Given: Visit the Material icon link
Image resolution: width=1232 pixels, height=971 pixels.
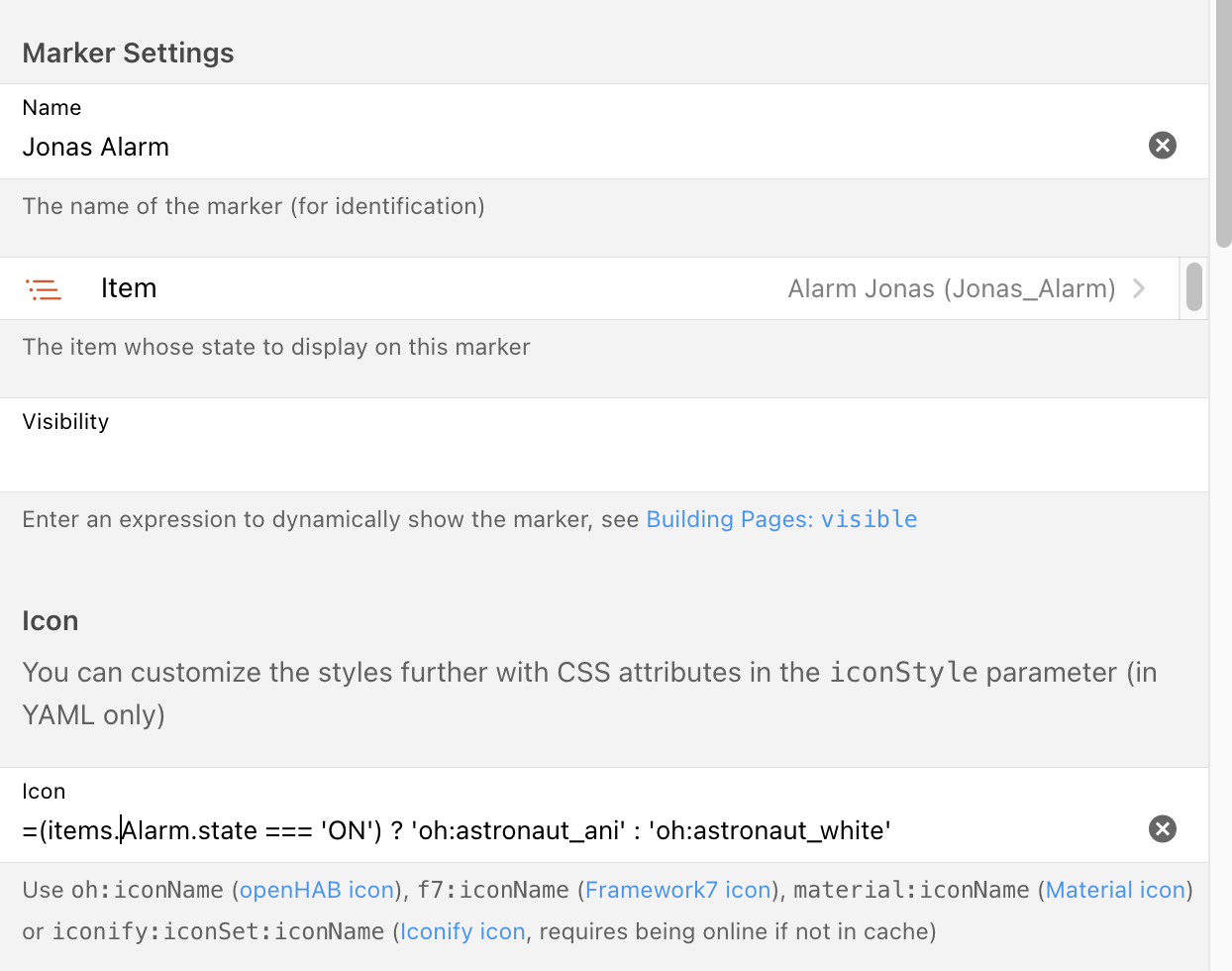Looking at the screenshot, I should pos(1115,890).
